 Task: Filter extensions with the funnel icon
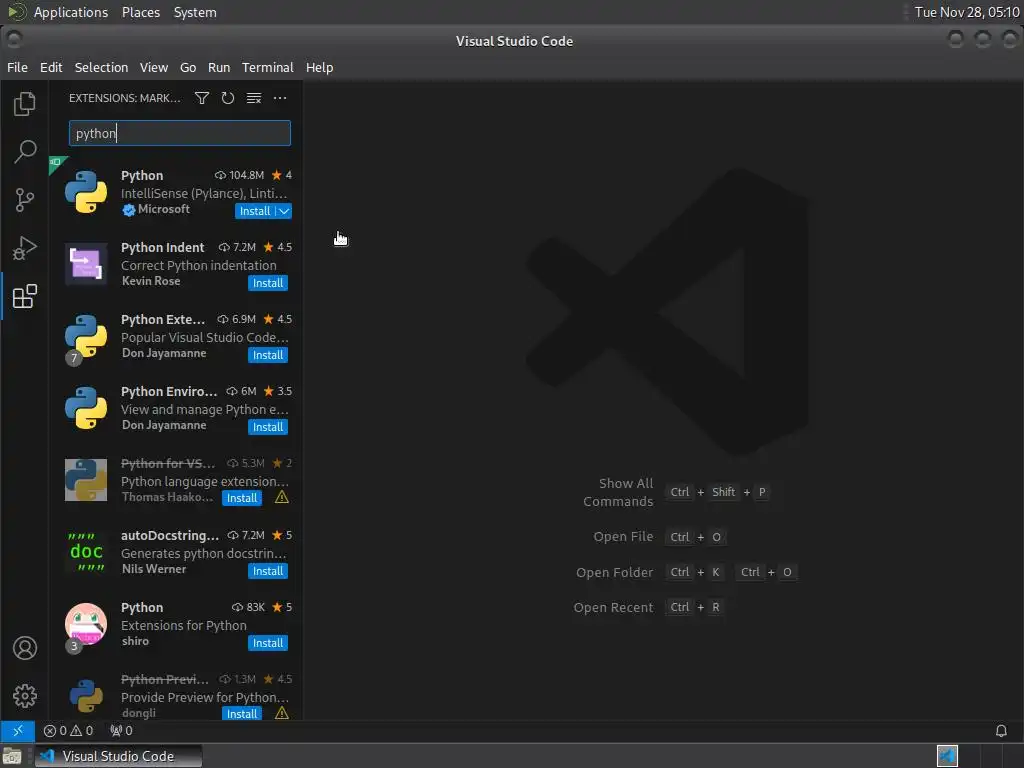tap(202, 98)
